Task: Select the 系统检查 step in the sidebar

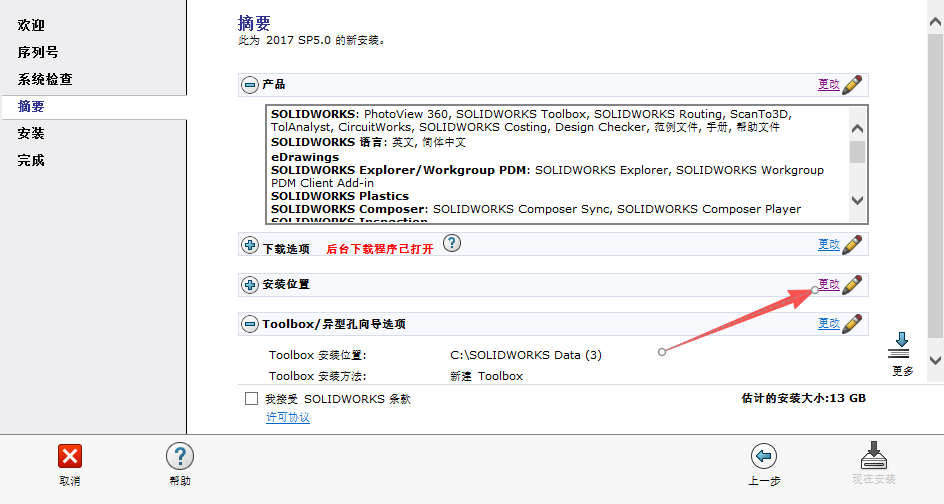Action: coord(45,79)
